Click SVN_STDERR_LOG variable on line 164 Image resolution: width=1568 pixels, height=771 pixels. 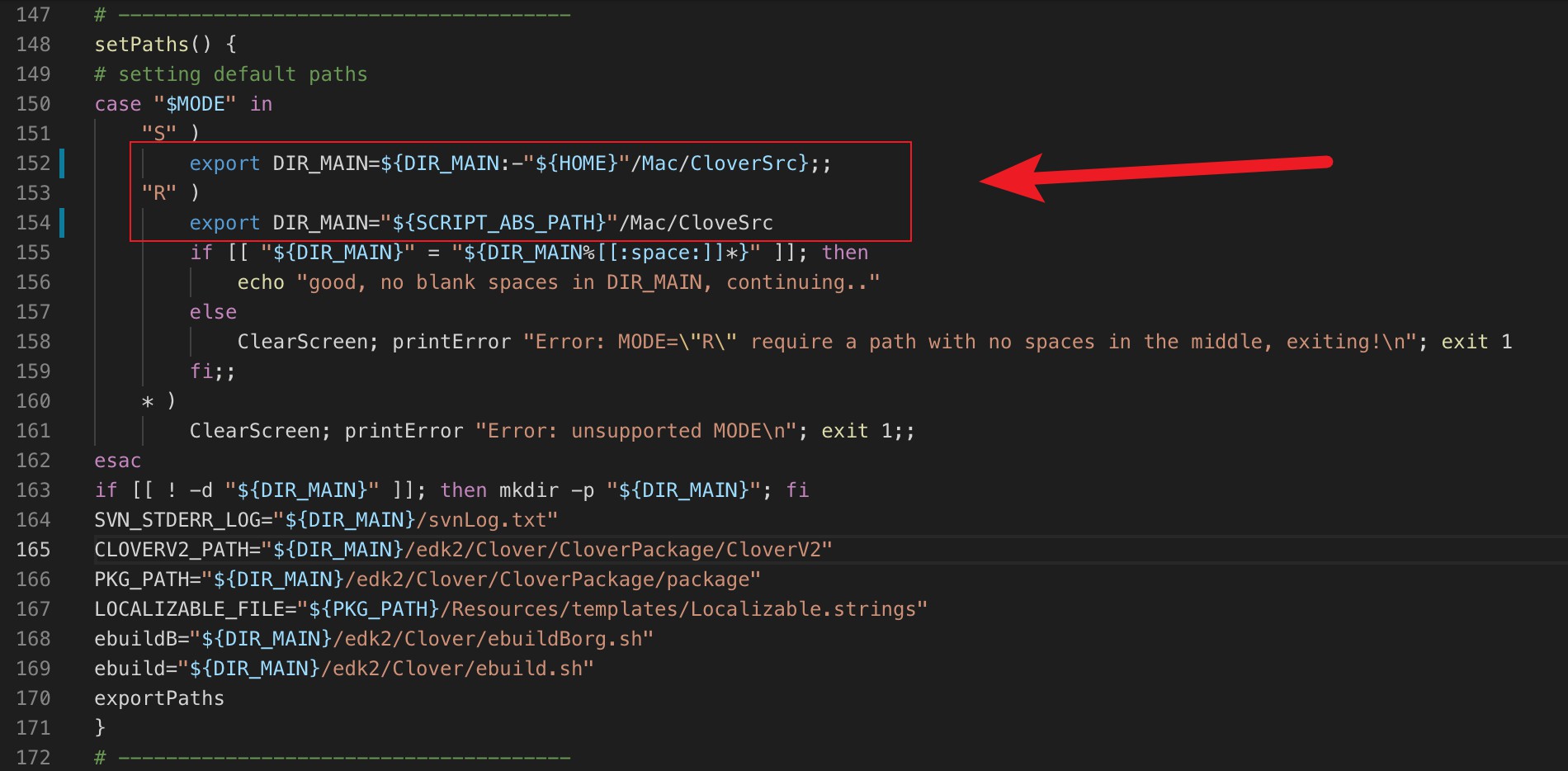[x=177, y=520]
